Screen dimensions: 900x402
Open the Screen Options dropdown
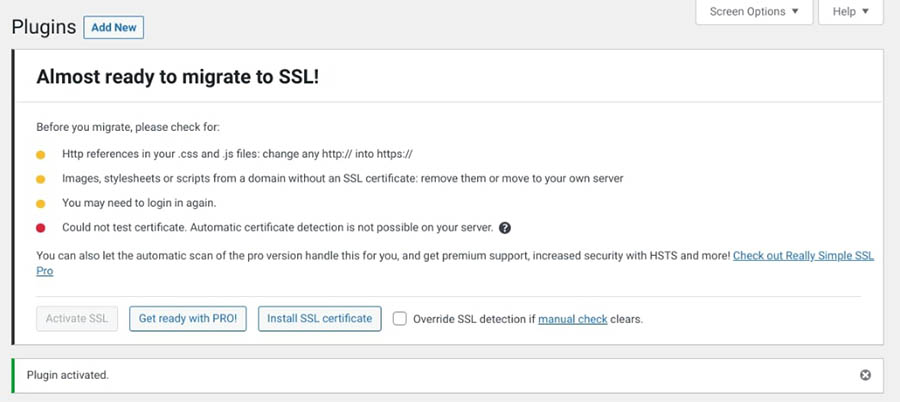[754, 12]
